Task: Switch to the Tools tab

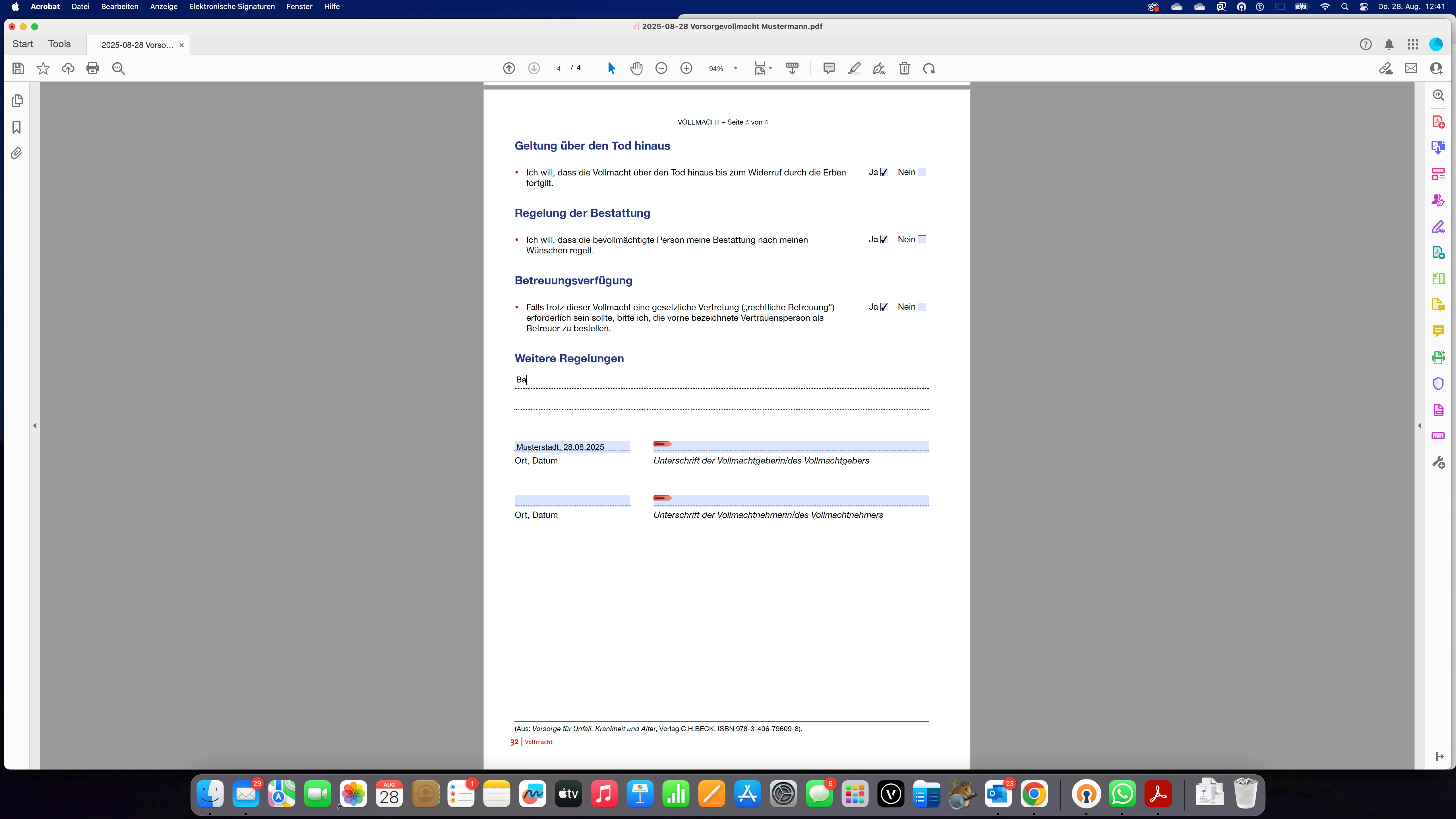Action: tap(59, 44)
